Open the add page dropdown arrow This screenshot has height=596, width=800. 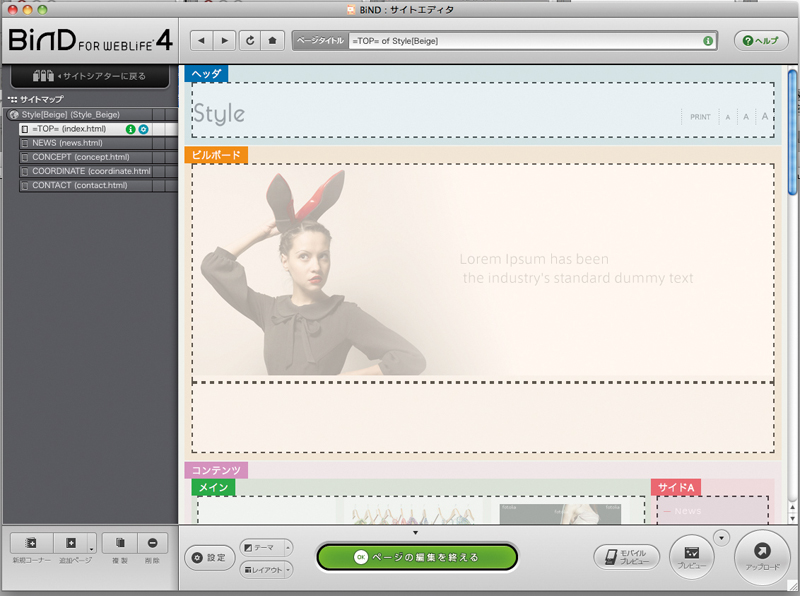point(92,549)
